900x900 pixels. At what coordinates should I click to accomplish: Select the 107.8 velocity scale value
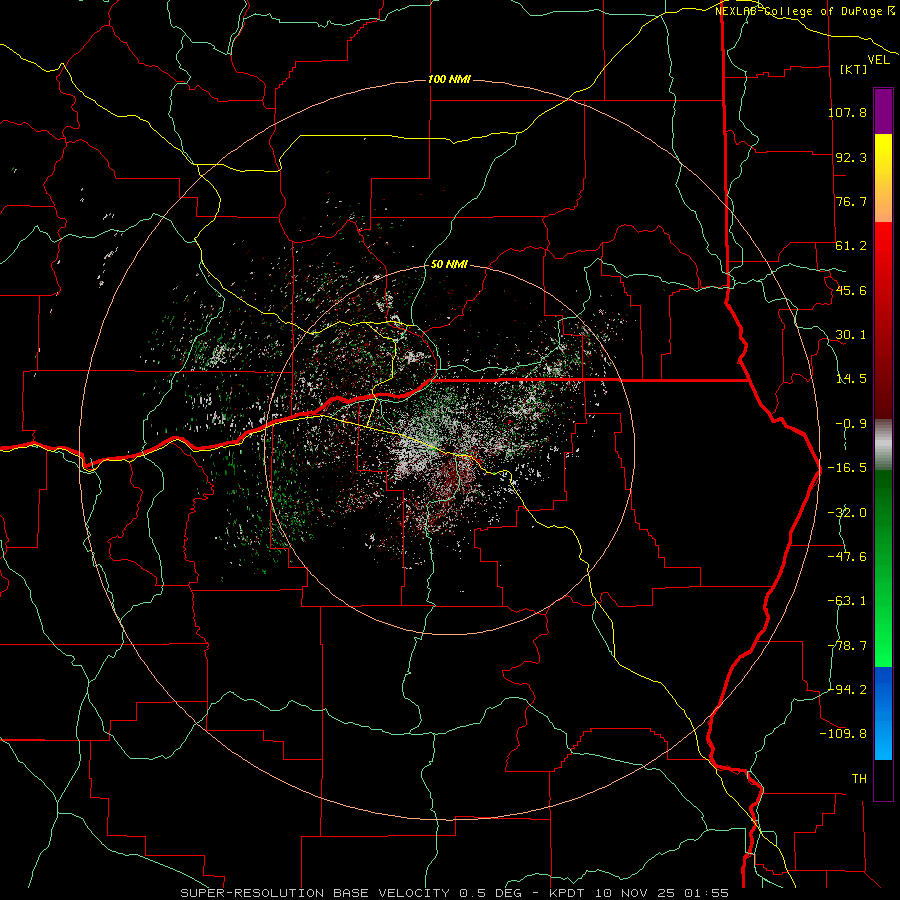pyautogui.click(x=847, y=112)
